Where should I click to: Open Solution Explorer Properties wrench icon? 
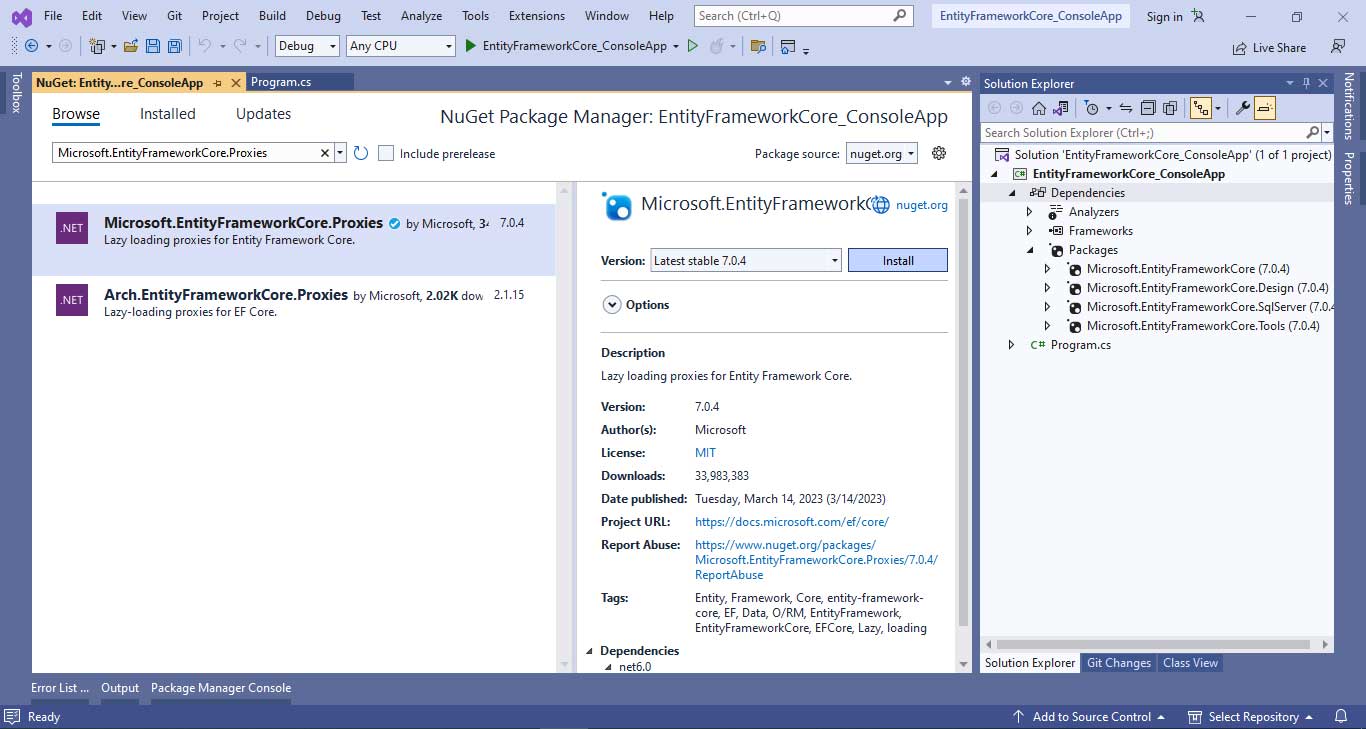tap(1241, 107)
